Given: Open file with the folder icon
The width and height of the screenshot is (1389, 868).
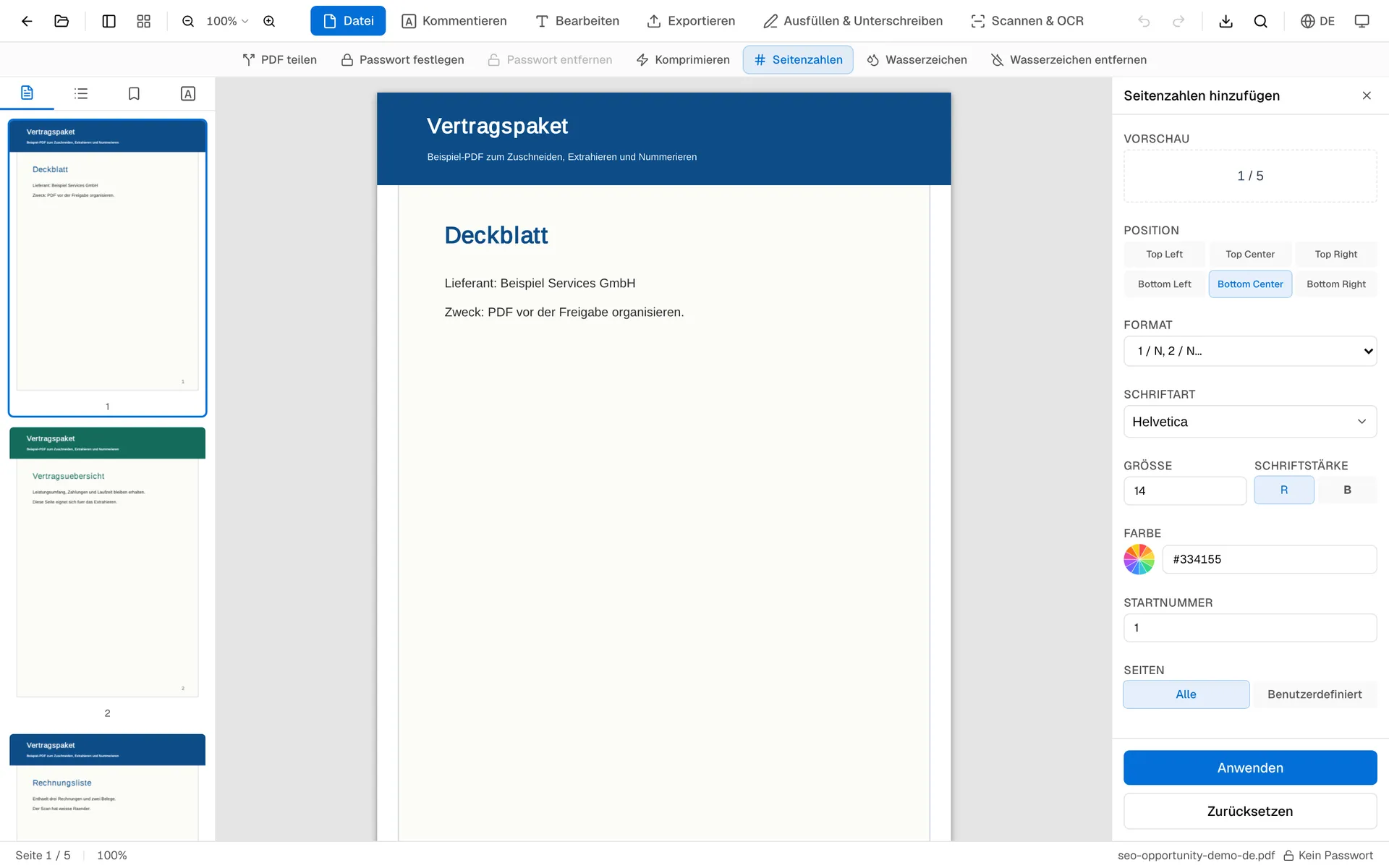Looking at the screenshot, I should tap(61, 21).
